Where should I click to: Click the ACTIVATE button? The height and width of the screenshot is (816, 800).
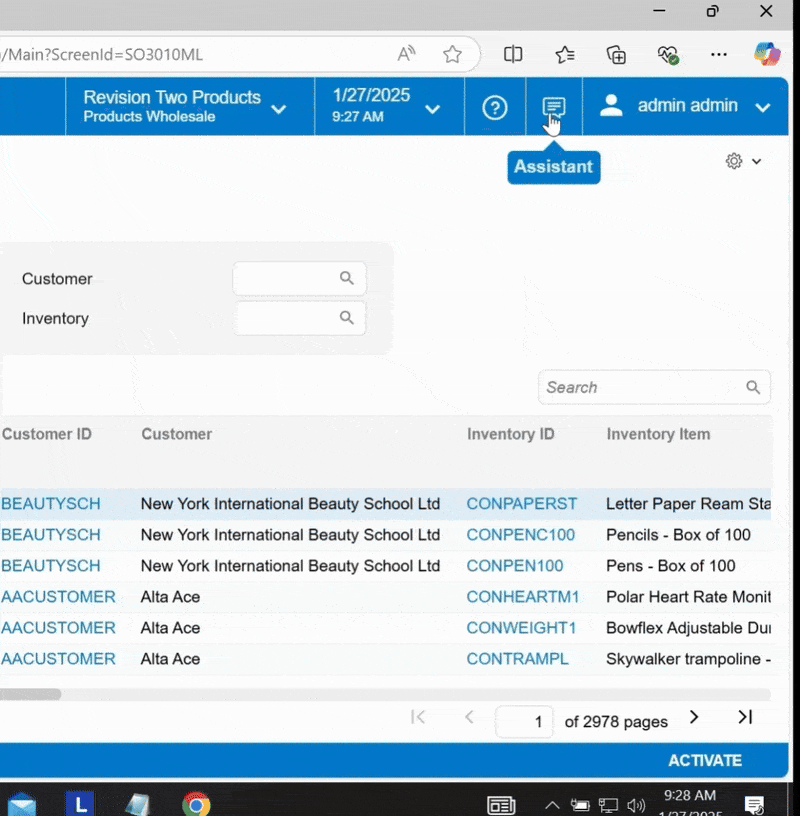(705, 760)
